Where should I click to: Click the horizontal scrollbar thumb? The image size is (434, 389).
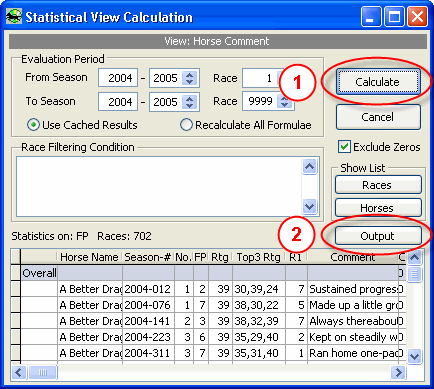tap(43, 372)
